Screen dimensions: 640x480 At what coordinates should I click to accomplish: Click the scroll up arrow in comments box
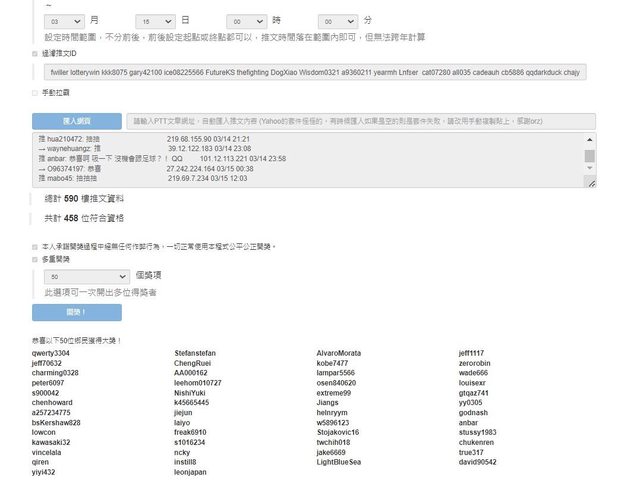590,141
